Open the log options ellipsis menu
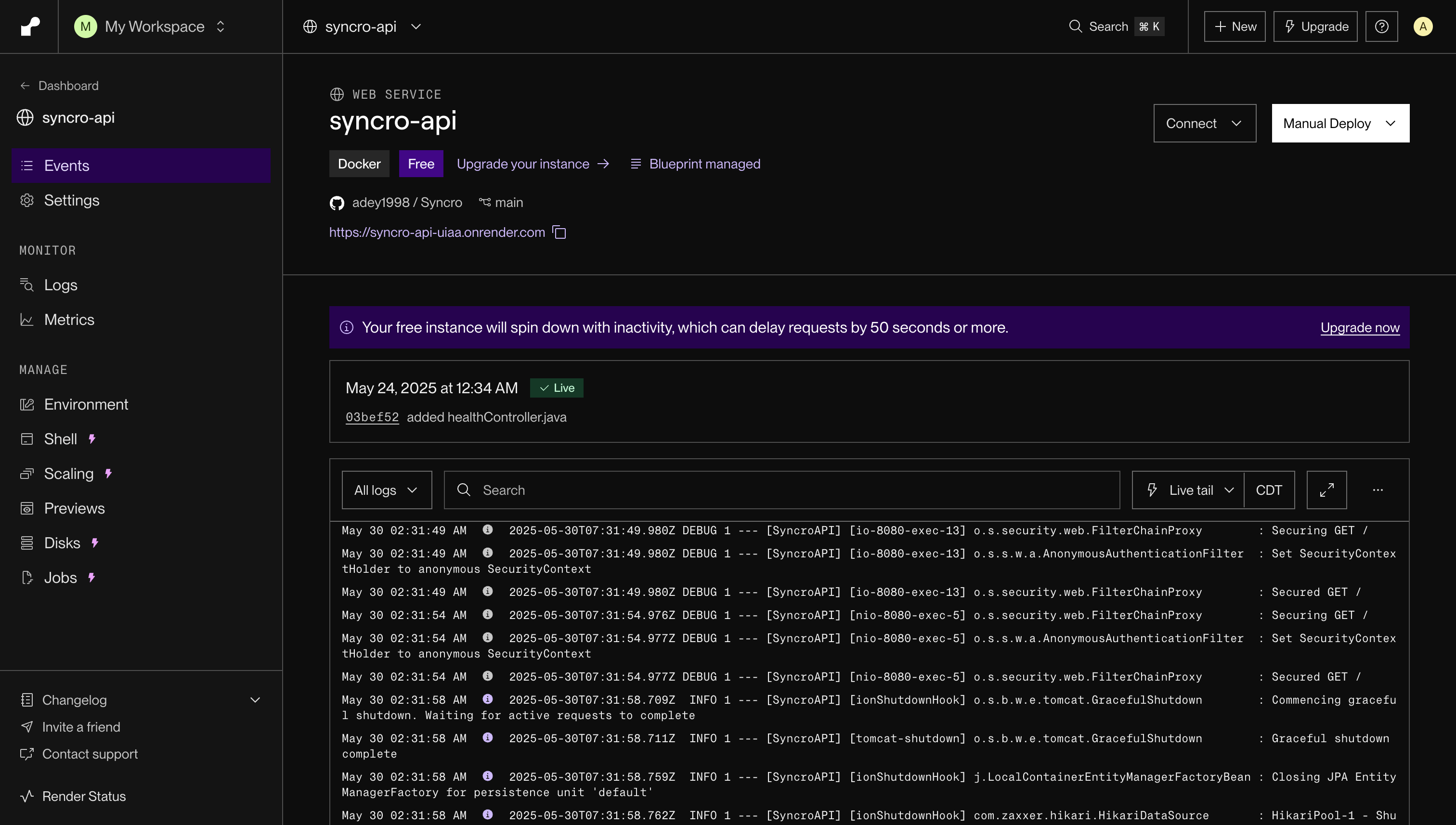1456x825 pixels. click(x=1377, y=490)
